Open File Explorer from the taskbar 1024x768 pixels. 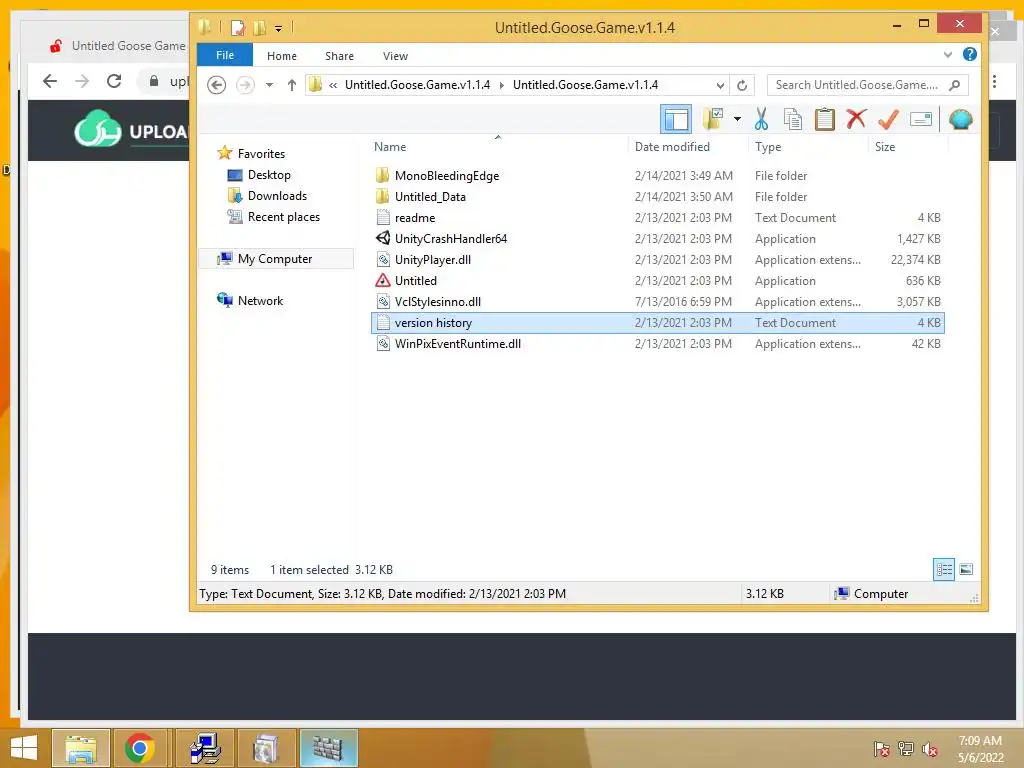(x=80, y=748)
